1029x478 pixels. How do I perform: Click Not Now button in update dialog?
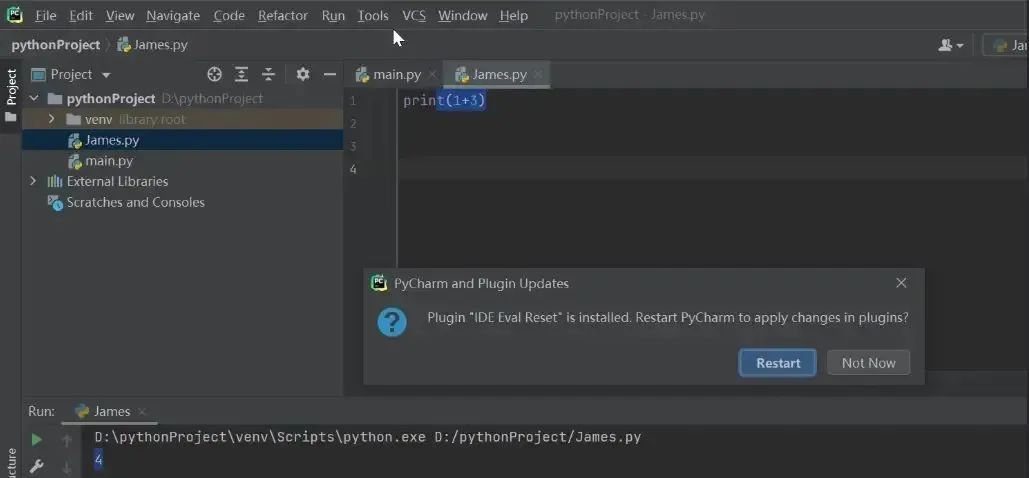click(868, 362)
